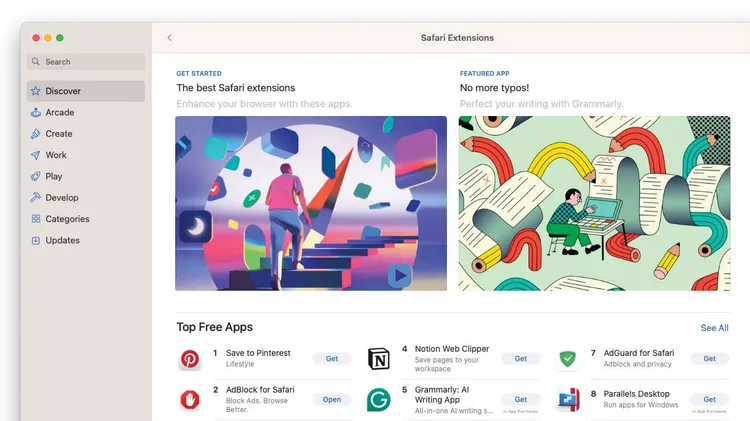Click the Play rocket icon
Screen dimensions: 750x421
35,177
